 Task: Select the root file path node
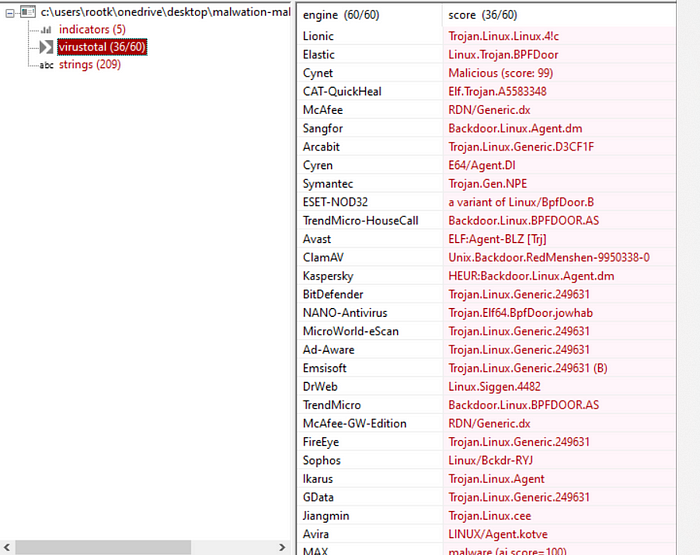pyautogui.click(x=165, y=12)
